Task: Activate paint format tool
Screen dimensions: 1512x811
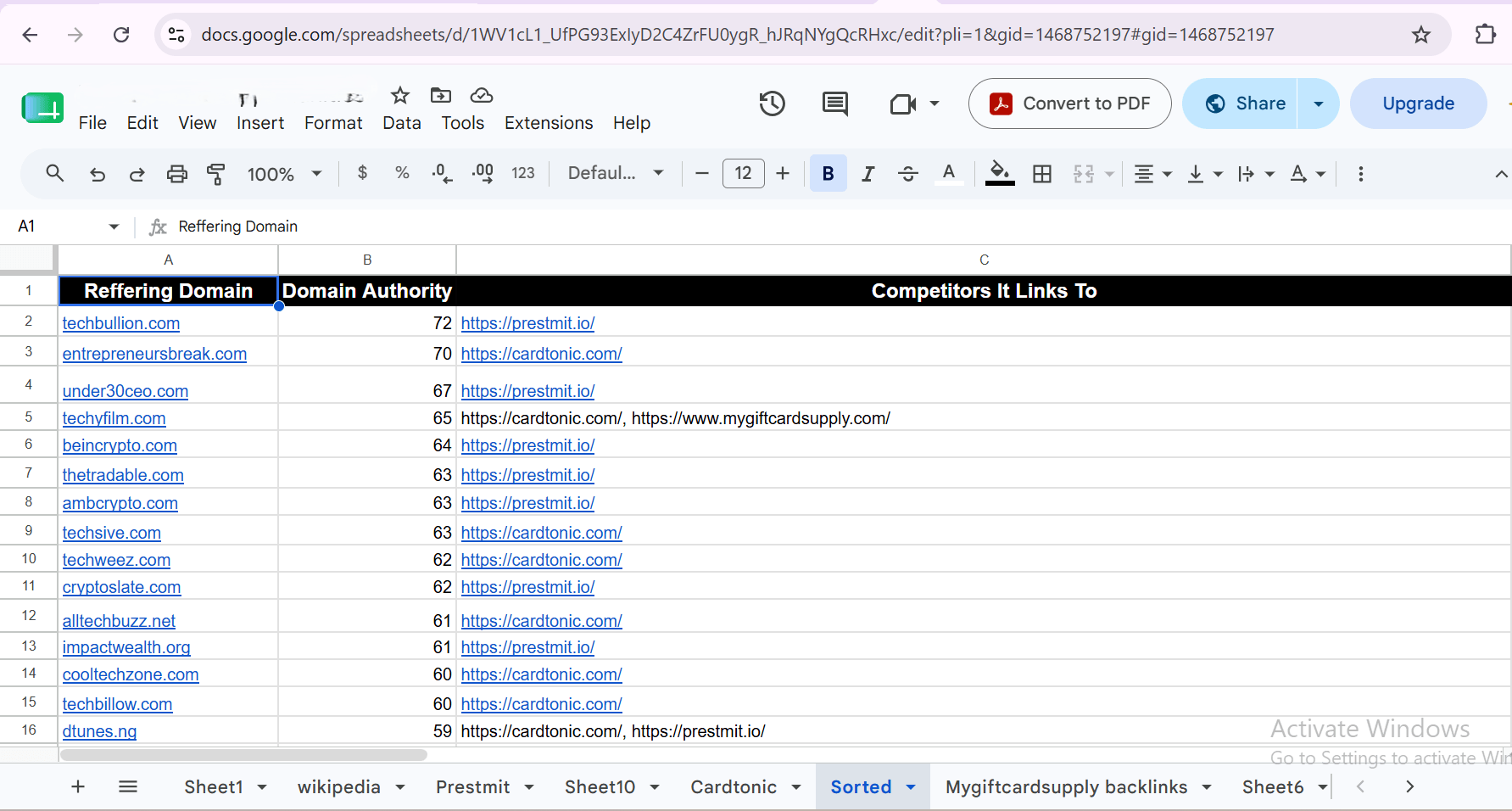Action: point(216,174)
